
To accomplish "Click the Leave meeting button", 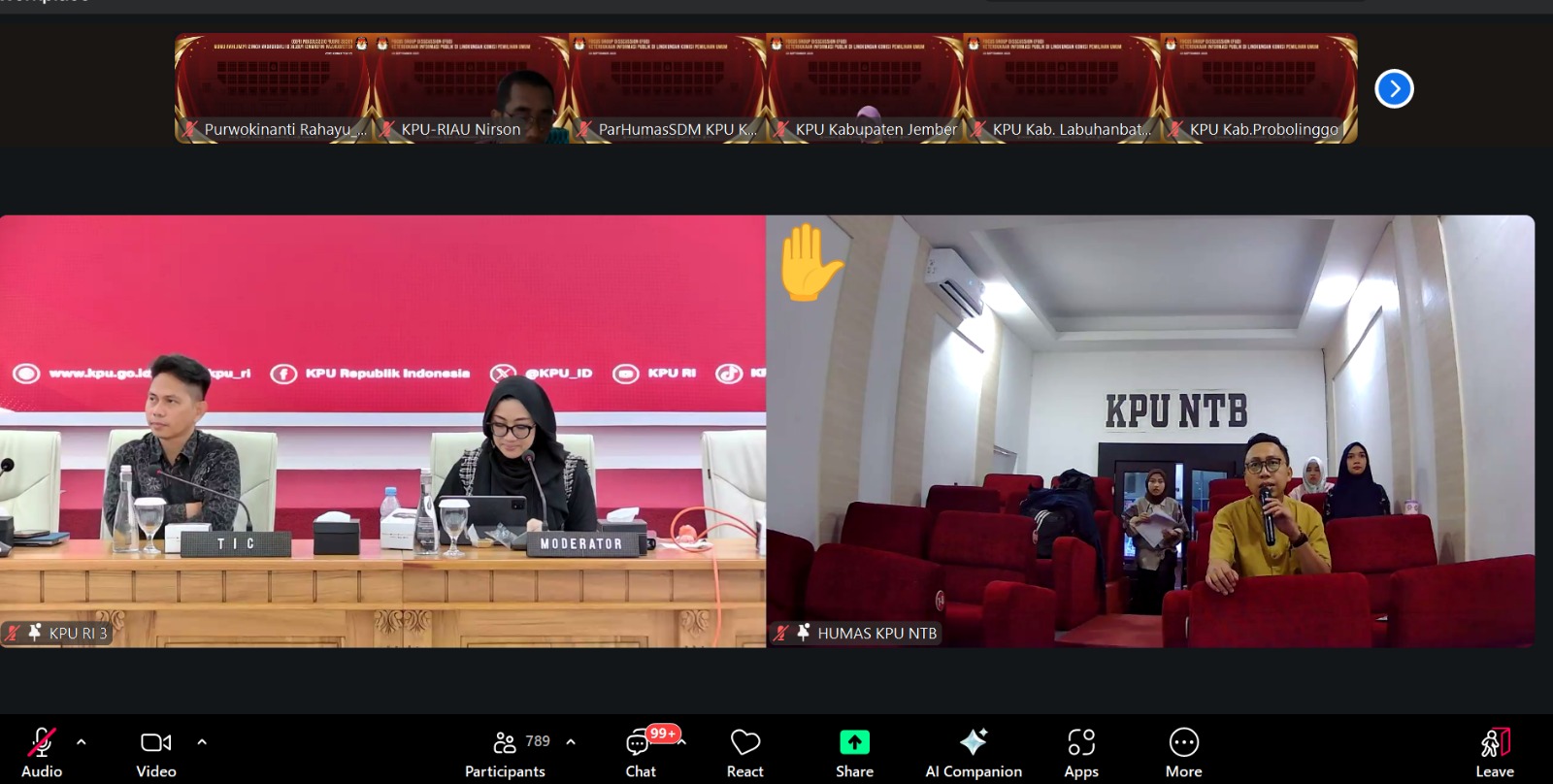I will click(1495, 752).
